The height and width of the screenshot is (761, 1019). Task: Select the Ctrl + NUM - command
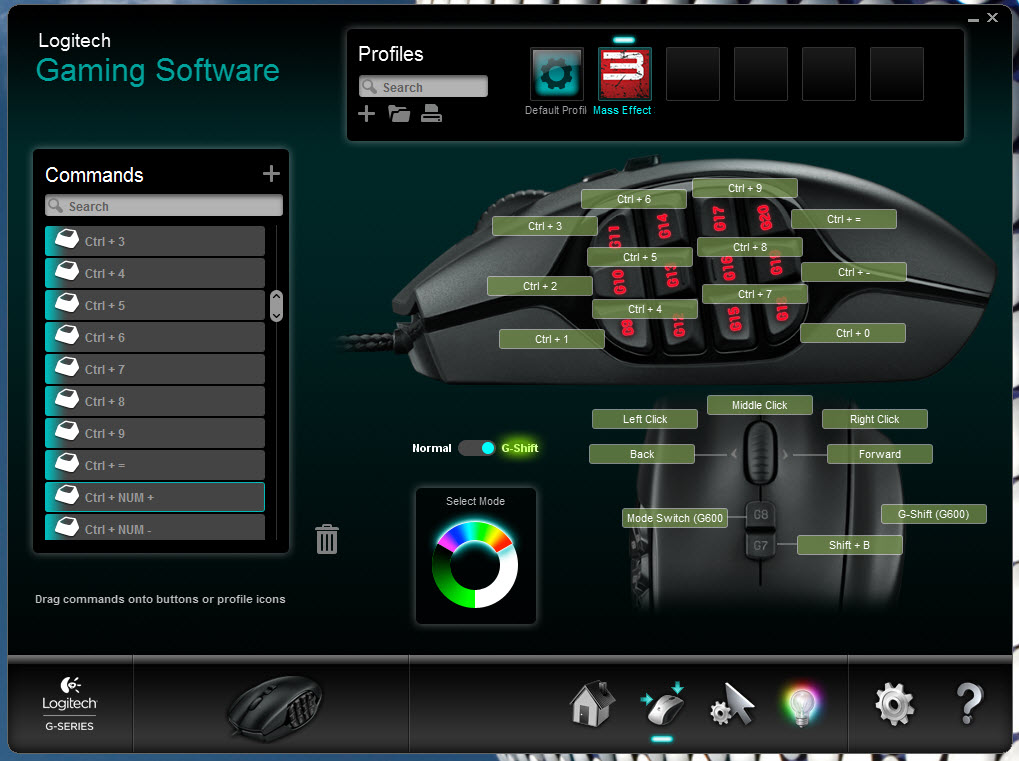(155, 527)
